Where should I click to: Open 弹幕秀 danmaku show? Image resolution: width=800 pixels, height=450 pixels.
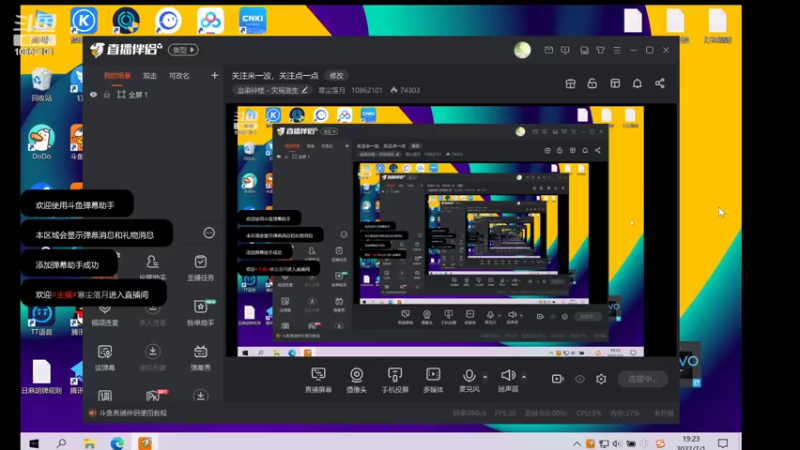(x=201, y=357)
